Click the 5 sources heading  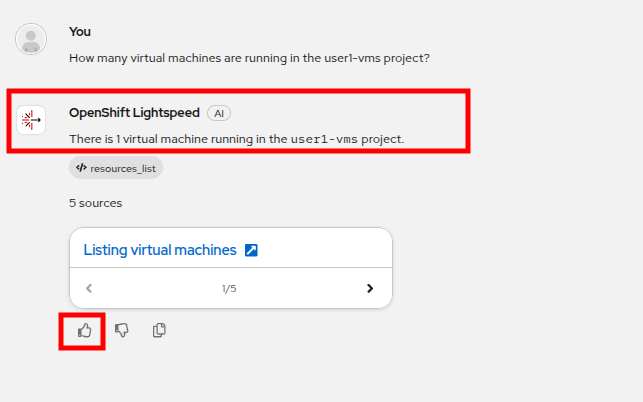click(96, 203)
